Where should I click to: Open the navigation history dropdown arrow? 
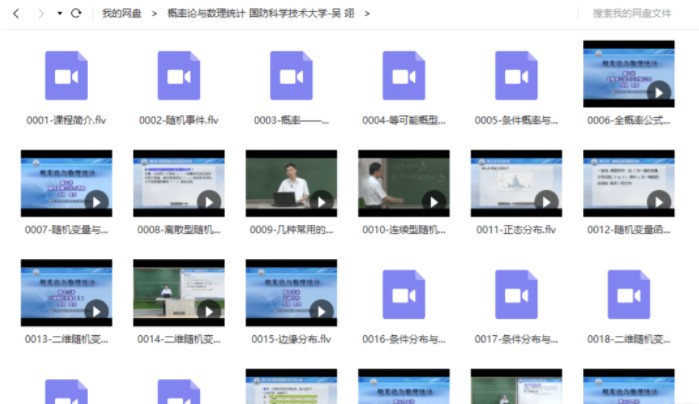tap(60, 13)
